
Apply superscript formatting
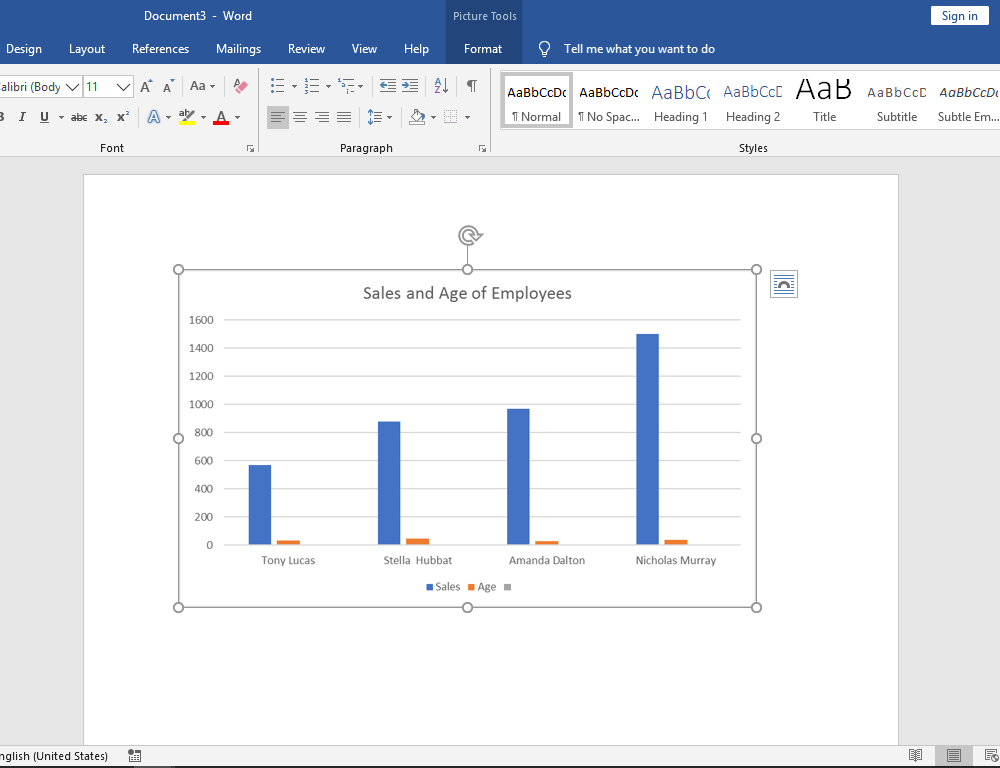tap(123, 117)
